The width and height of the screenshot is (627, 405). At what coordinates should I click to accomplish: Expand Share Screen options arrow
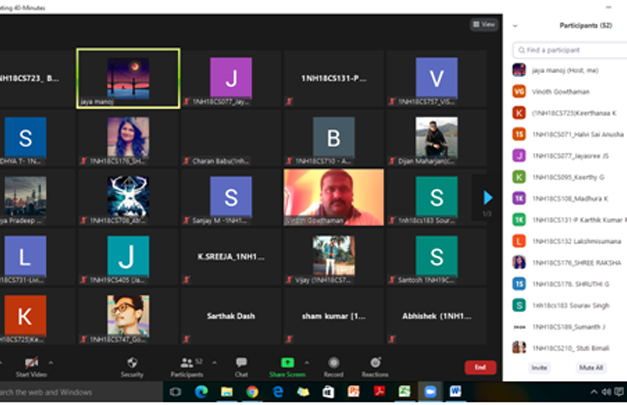pos(306,362)
